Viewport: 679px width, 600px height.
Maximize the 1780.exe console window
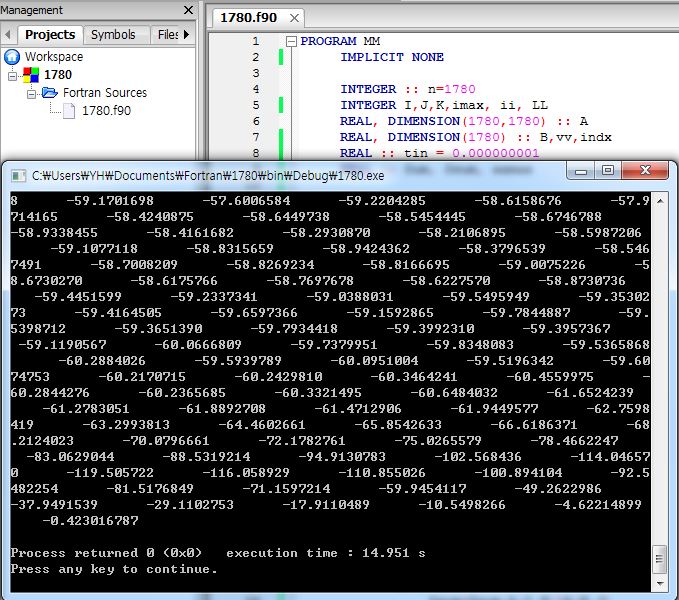[608, 171]
